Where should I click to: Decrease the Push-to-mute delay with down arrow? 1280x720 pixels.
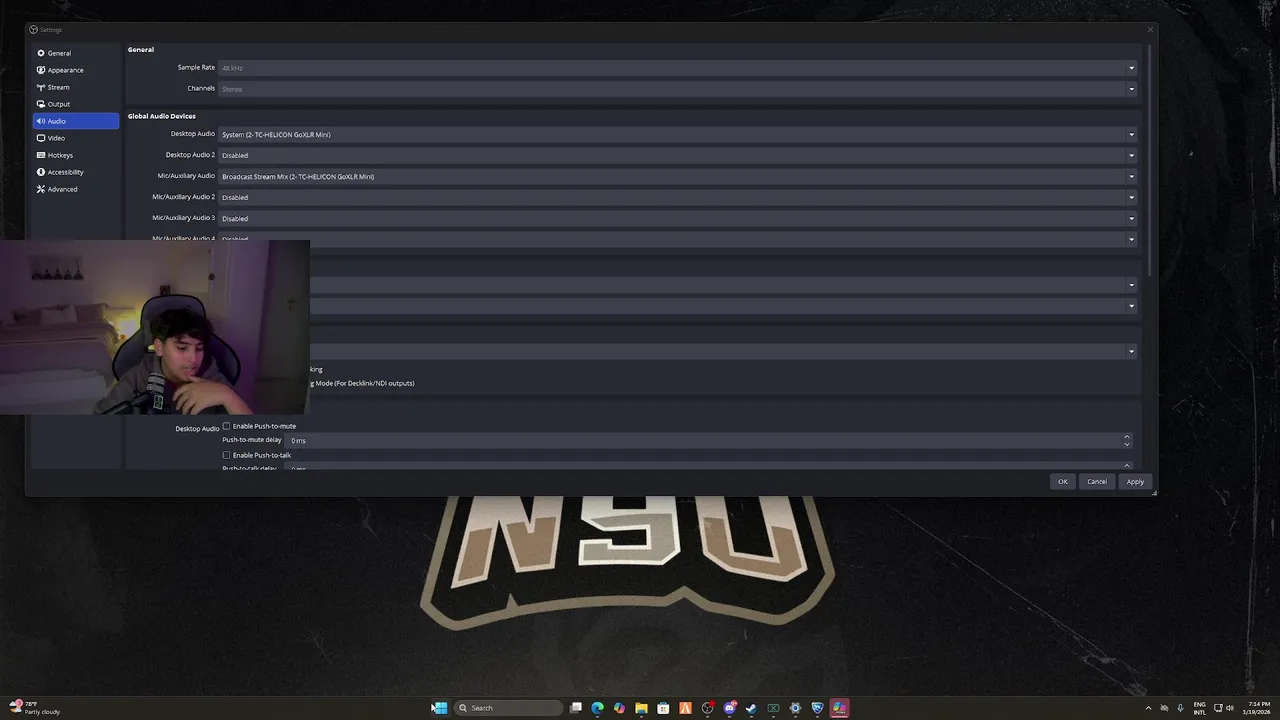(1127, 444)
